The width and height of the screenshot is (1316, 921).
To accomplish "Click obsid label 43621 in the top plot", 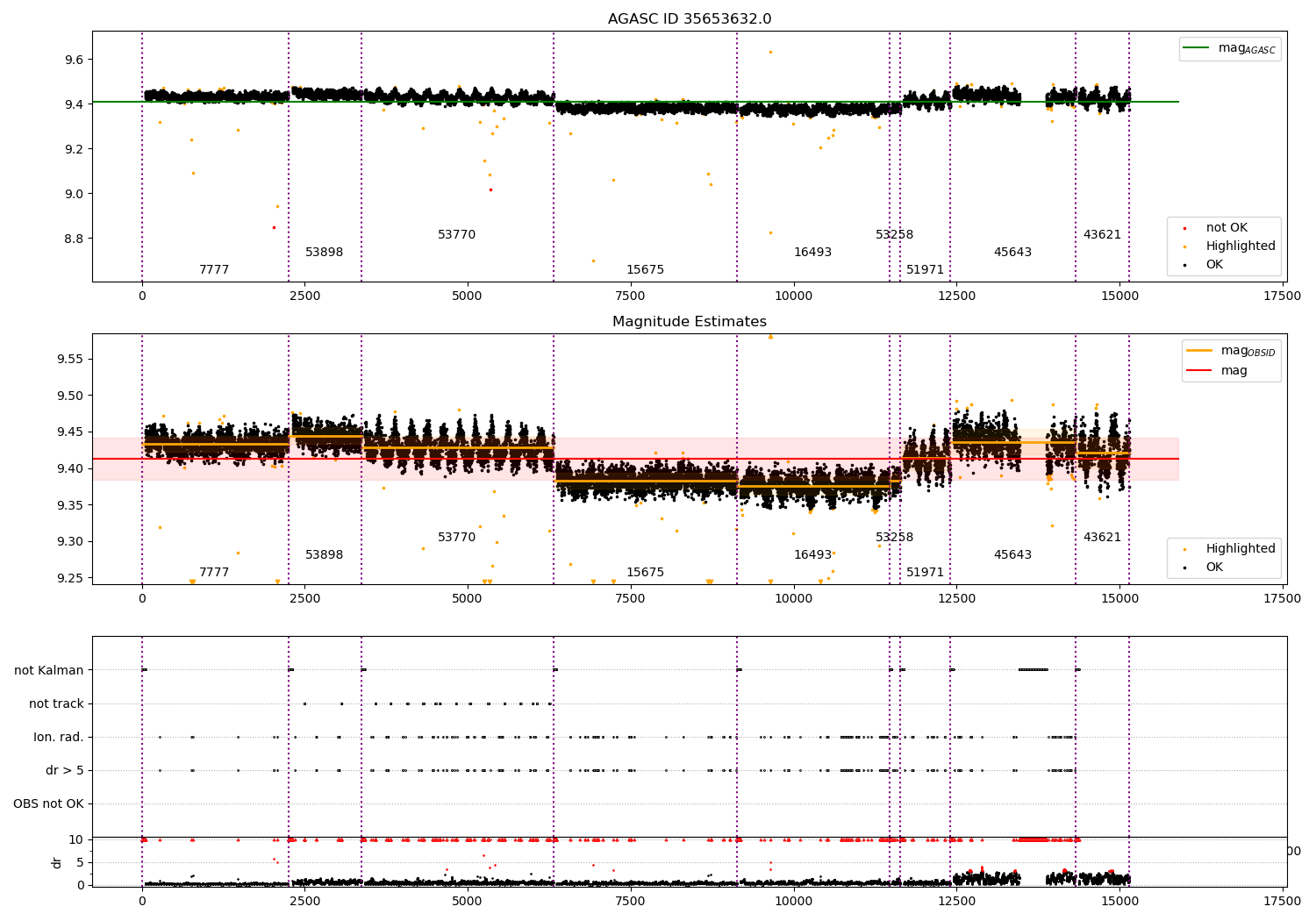I will pos(1103,235).
